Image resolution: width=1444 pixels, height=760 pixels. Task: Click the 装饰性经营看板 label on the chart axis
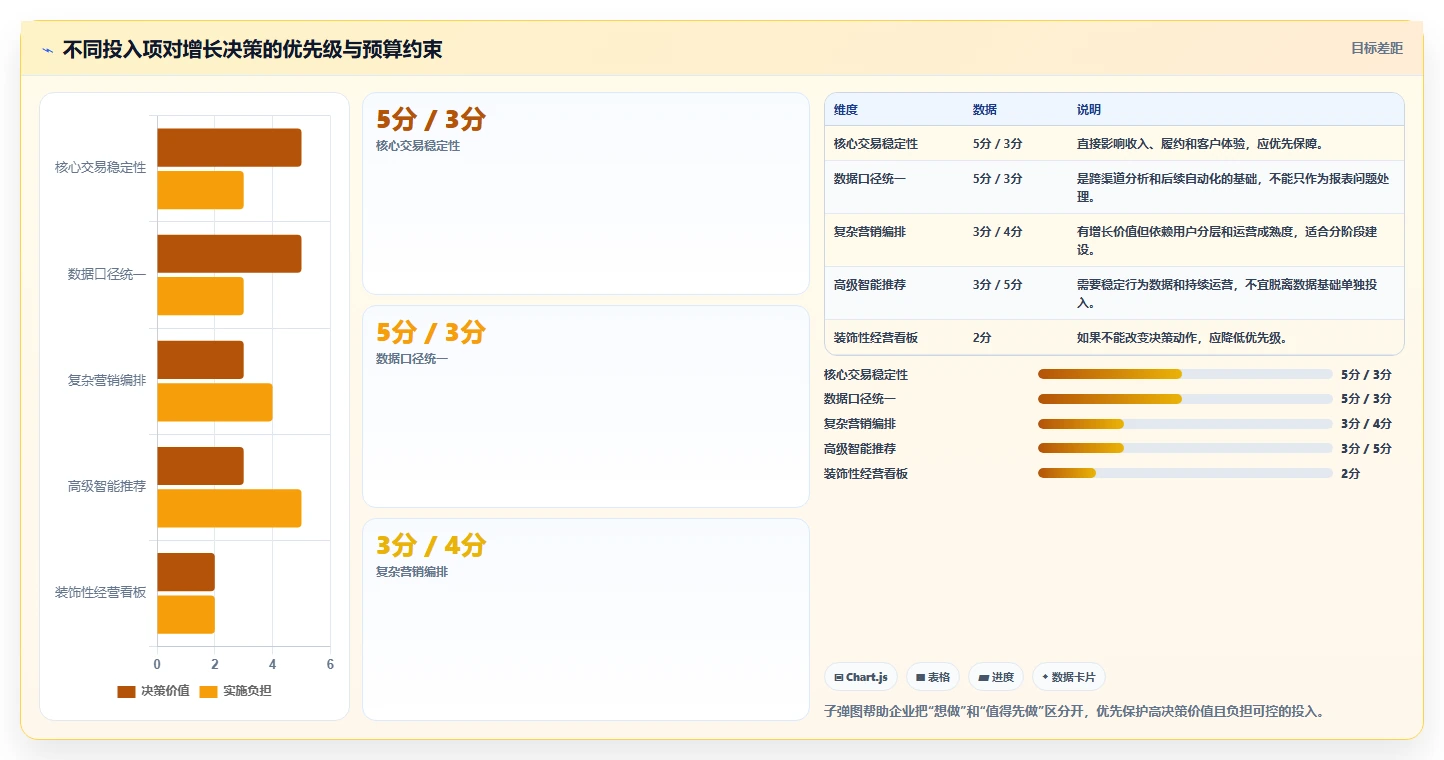[100, 592]
